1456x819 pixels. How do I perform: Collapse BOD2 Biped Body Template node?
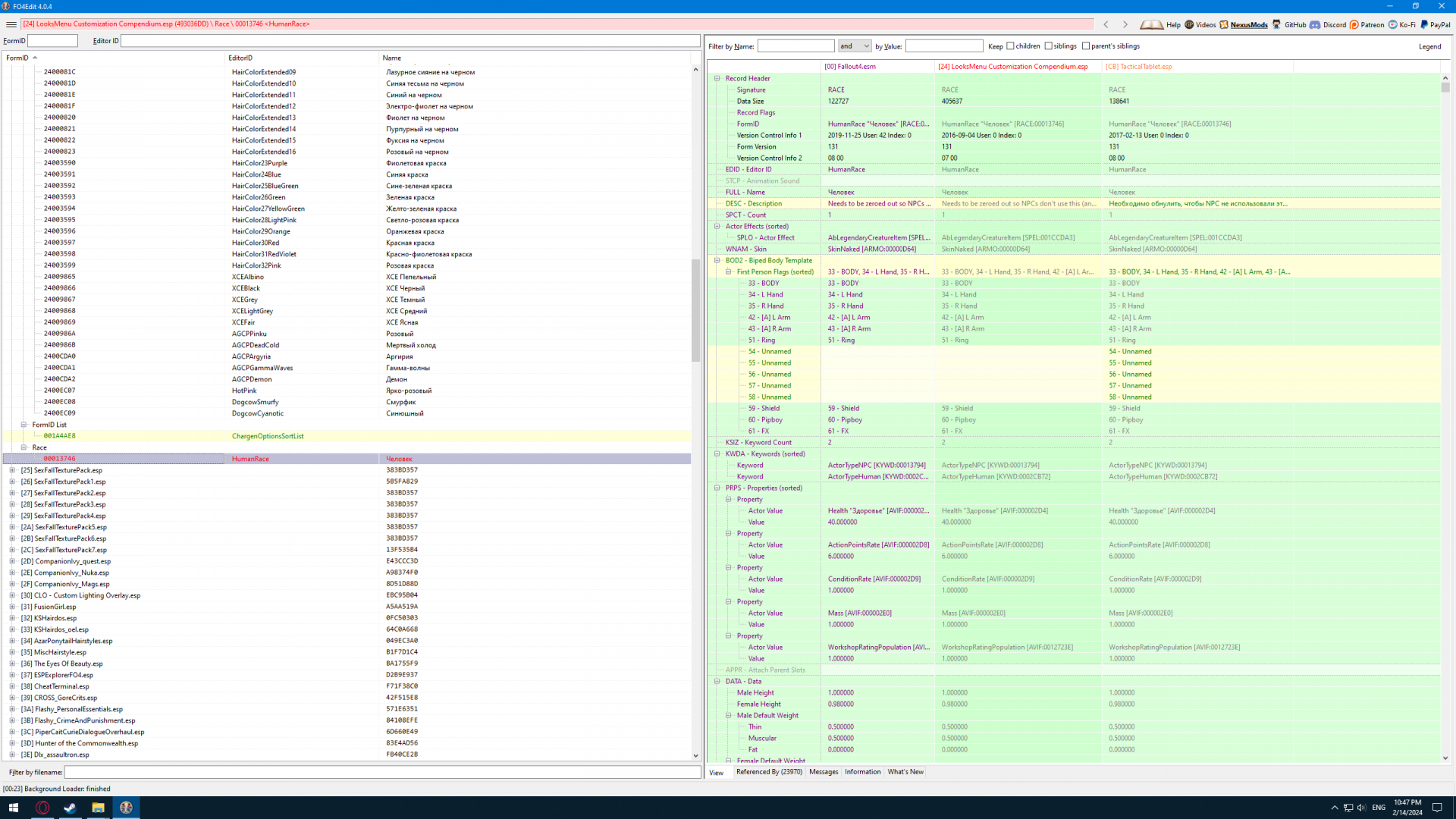click(717, 260)
